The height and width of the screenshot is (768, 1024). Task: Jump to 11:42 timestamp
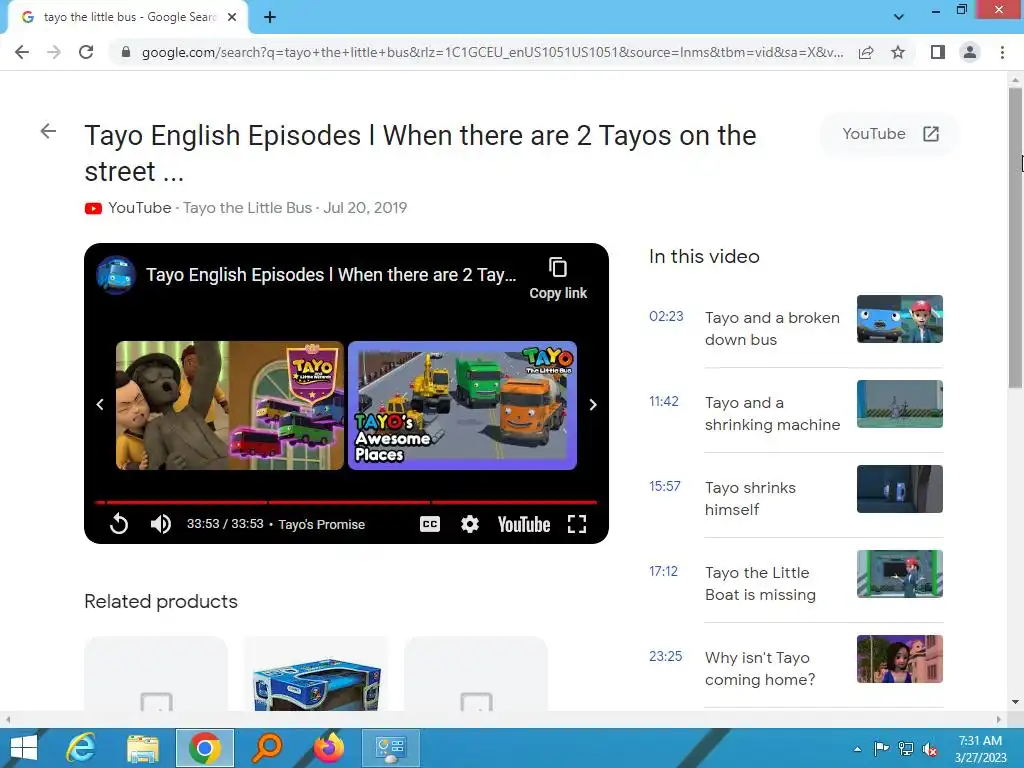[x=664, y=401]
